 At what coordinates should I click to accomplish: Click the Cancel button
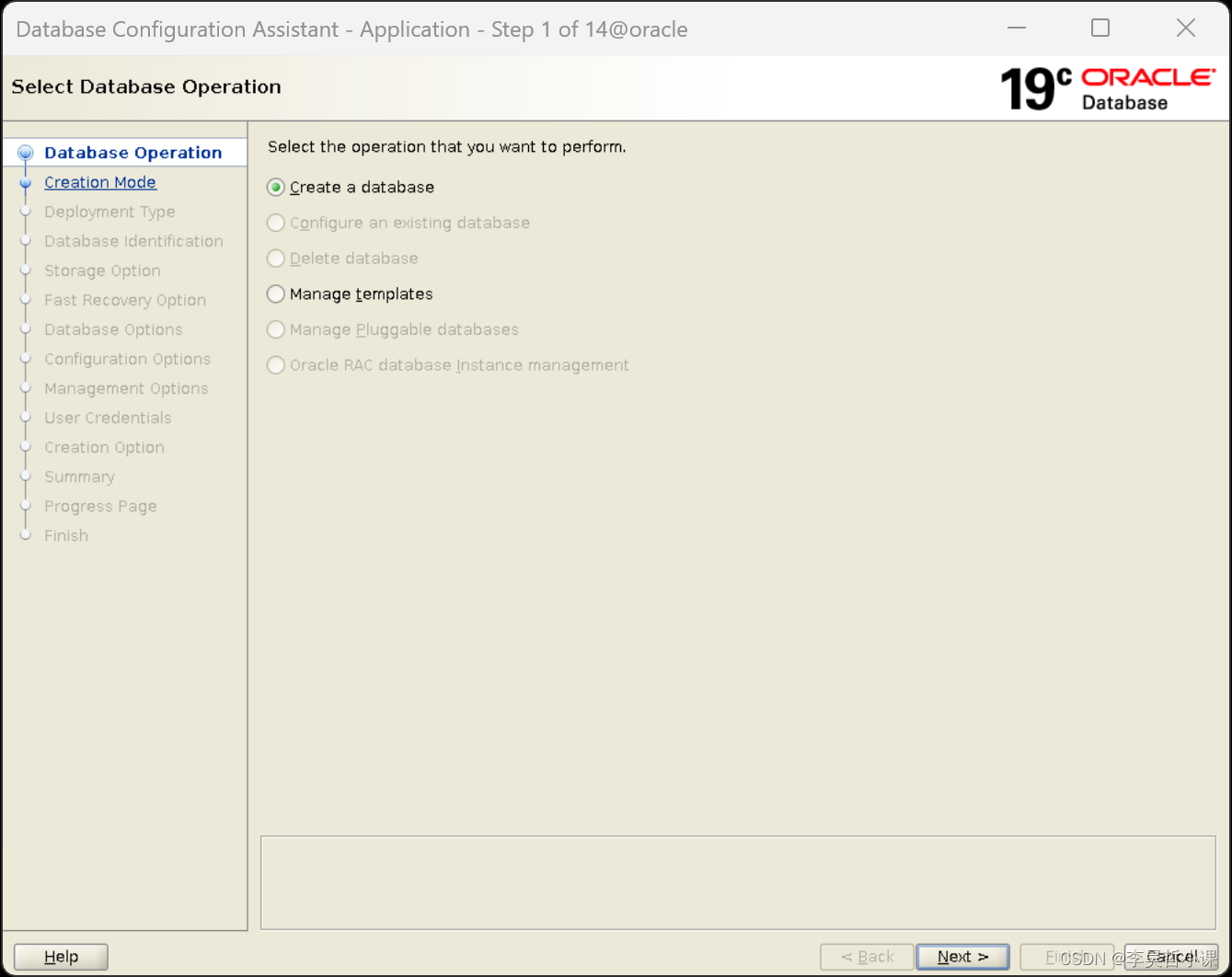1171,957
